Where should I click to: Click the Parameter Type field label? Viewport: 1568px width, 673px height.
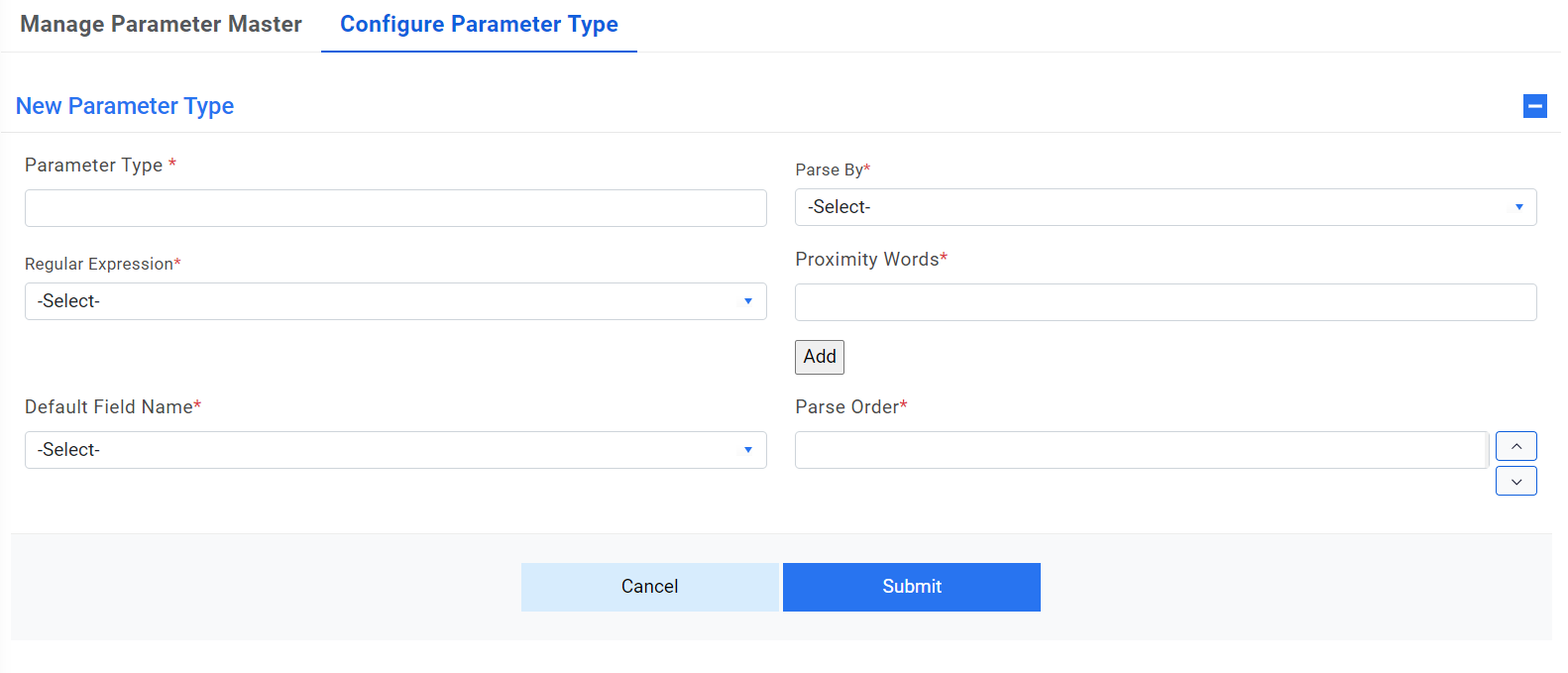tap(94, 165)
